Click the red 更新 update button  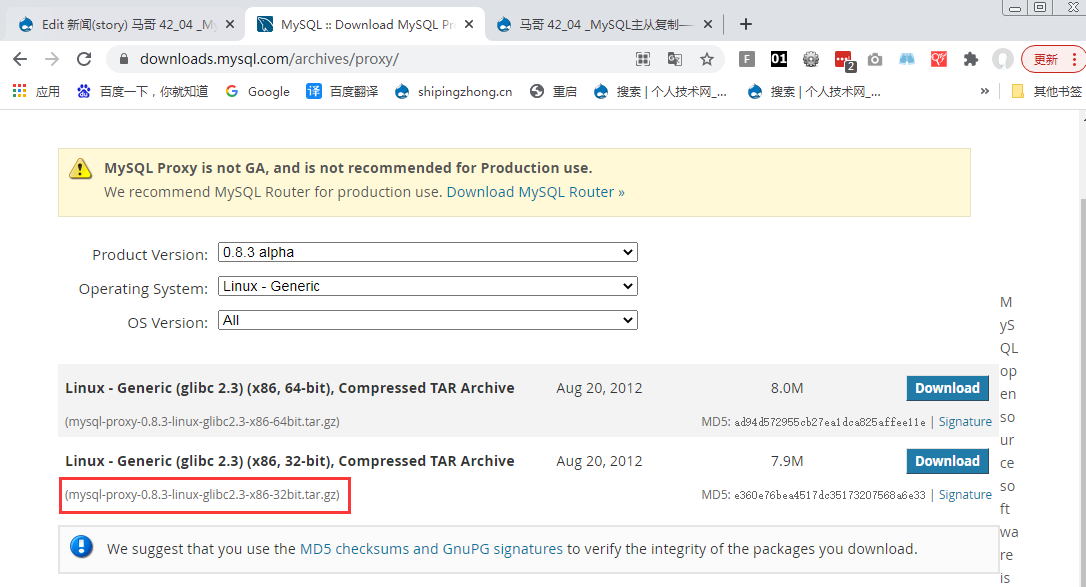[x=1046, y=60]
